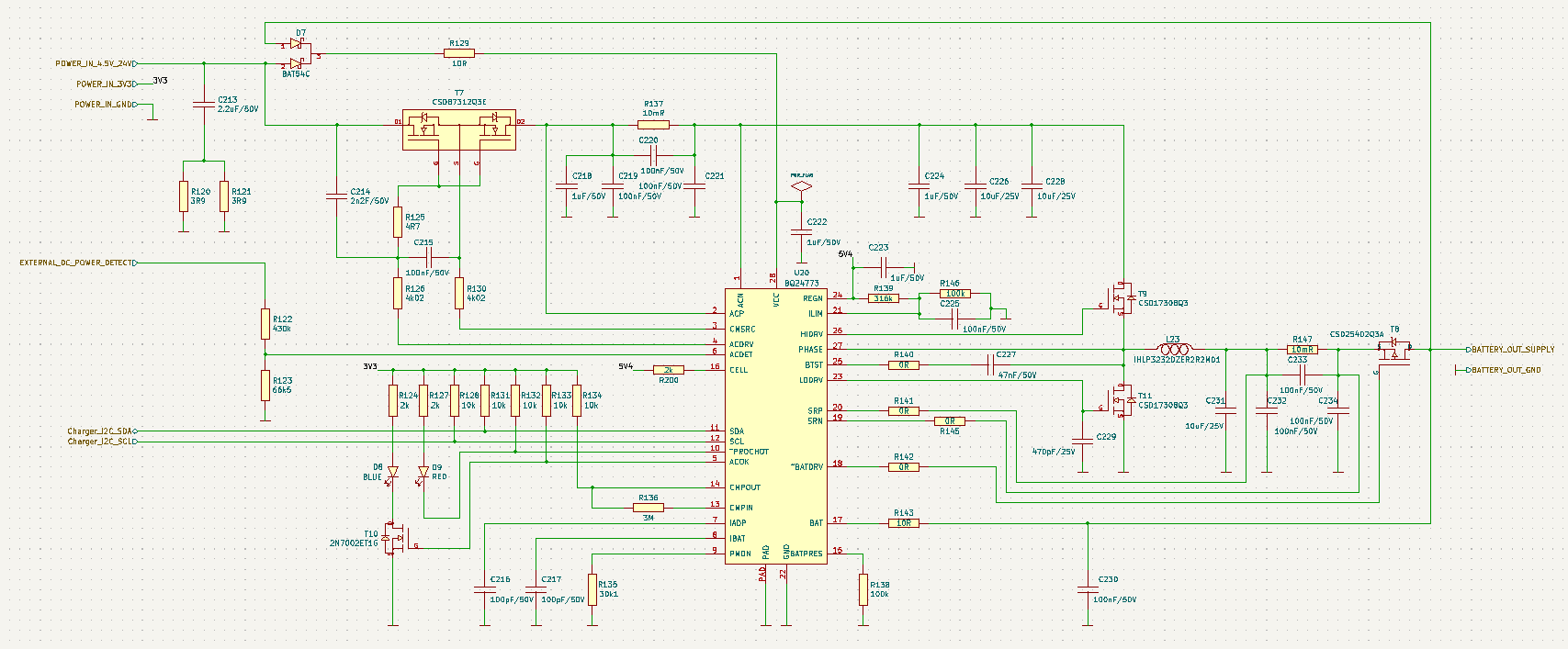Screen dimensions: 1568x649
Task: Select resistor R120 3R9 symbol
Action: [184, 196]
